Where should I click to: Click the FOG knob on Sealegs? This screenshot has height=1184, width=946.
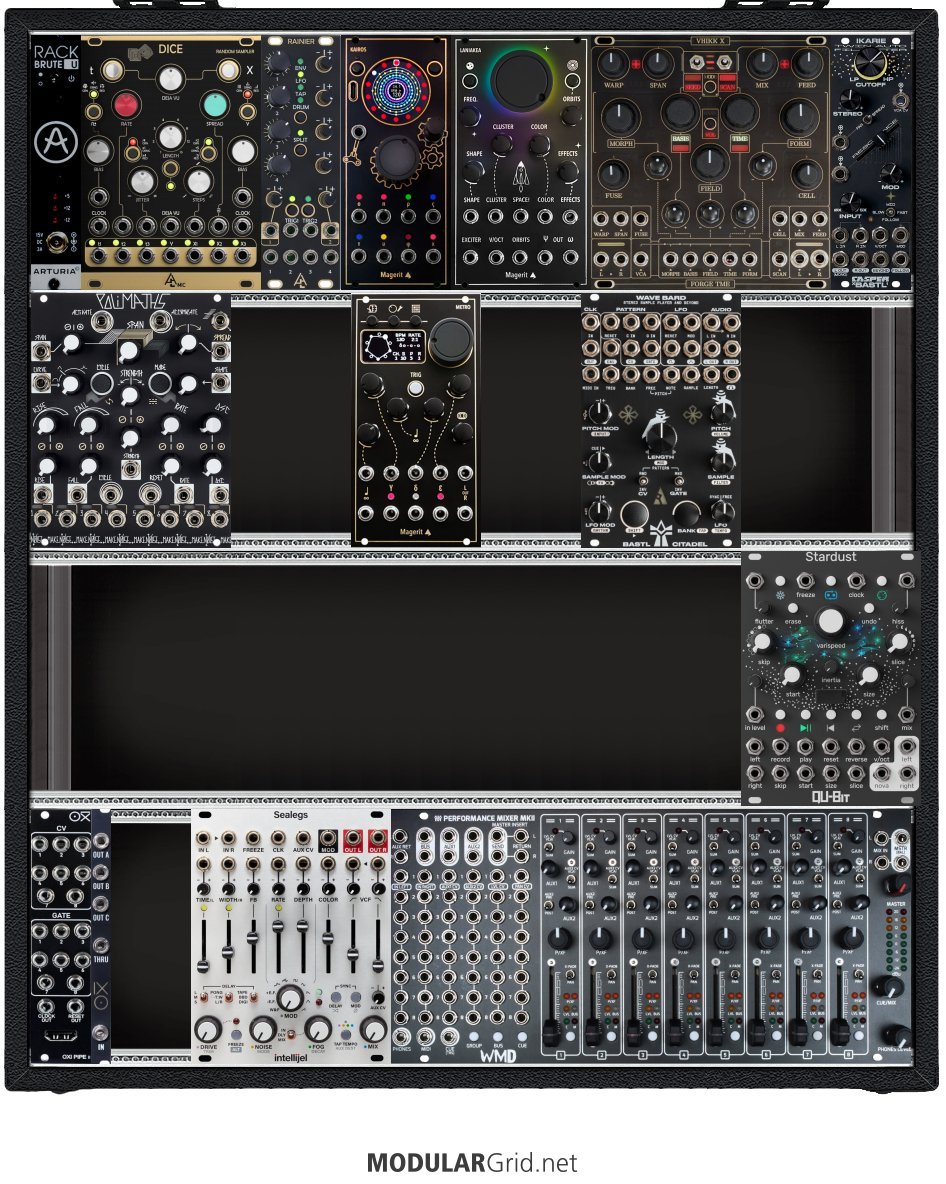point(318,1029)
